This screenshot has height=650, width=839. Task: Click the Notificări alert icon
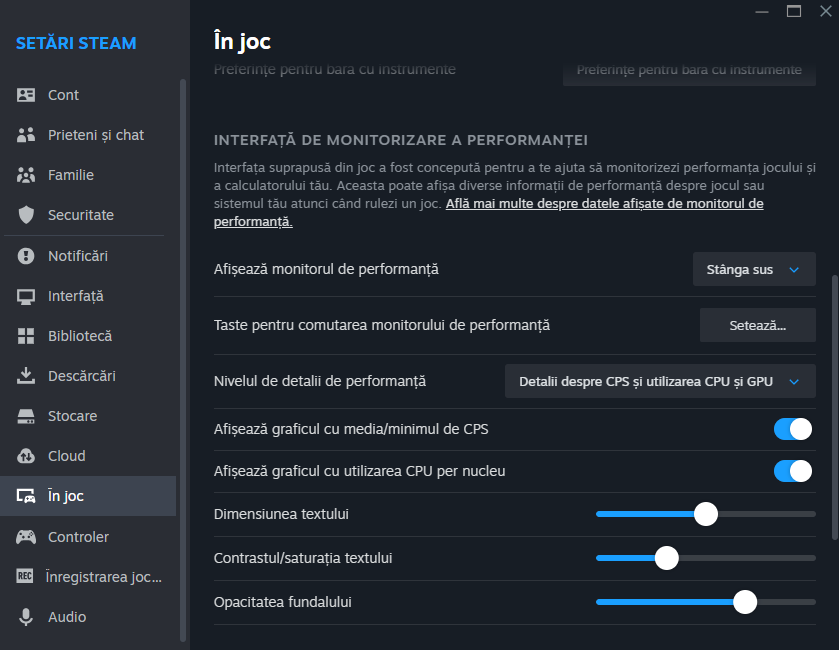(27, 256)
